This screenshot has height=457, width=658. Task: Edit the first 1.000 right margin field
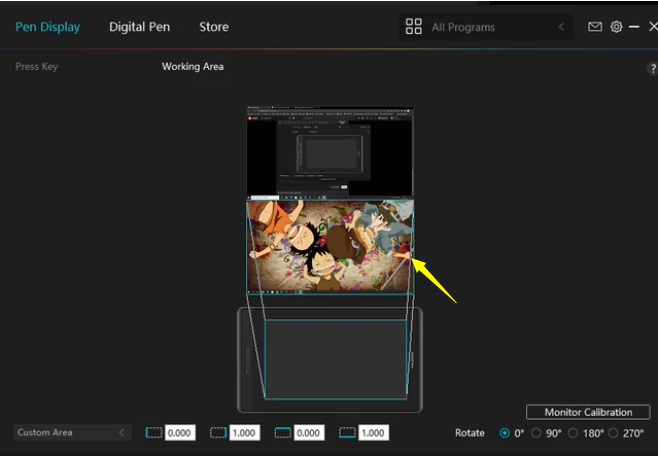point(245,433)
